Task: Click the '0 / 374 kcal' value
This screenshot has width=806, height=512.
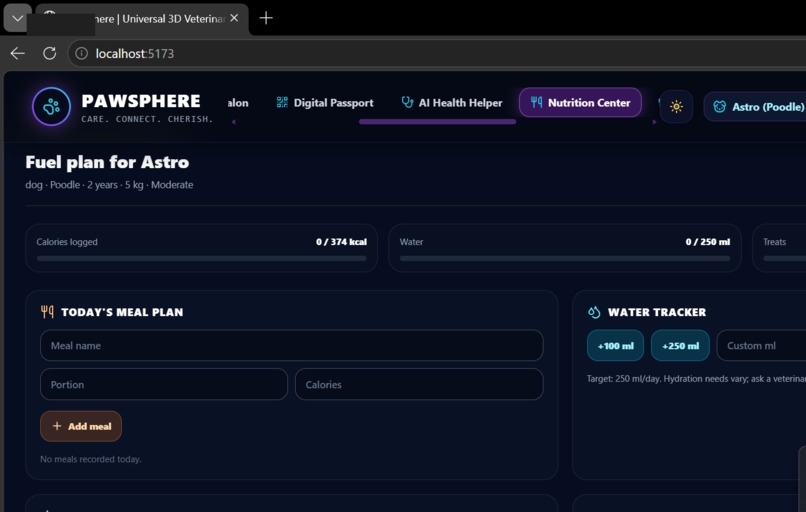Action: pos(341,242)
